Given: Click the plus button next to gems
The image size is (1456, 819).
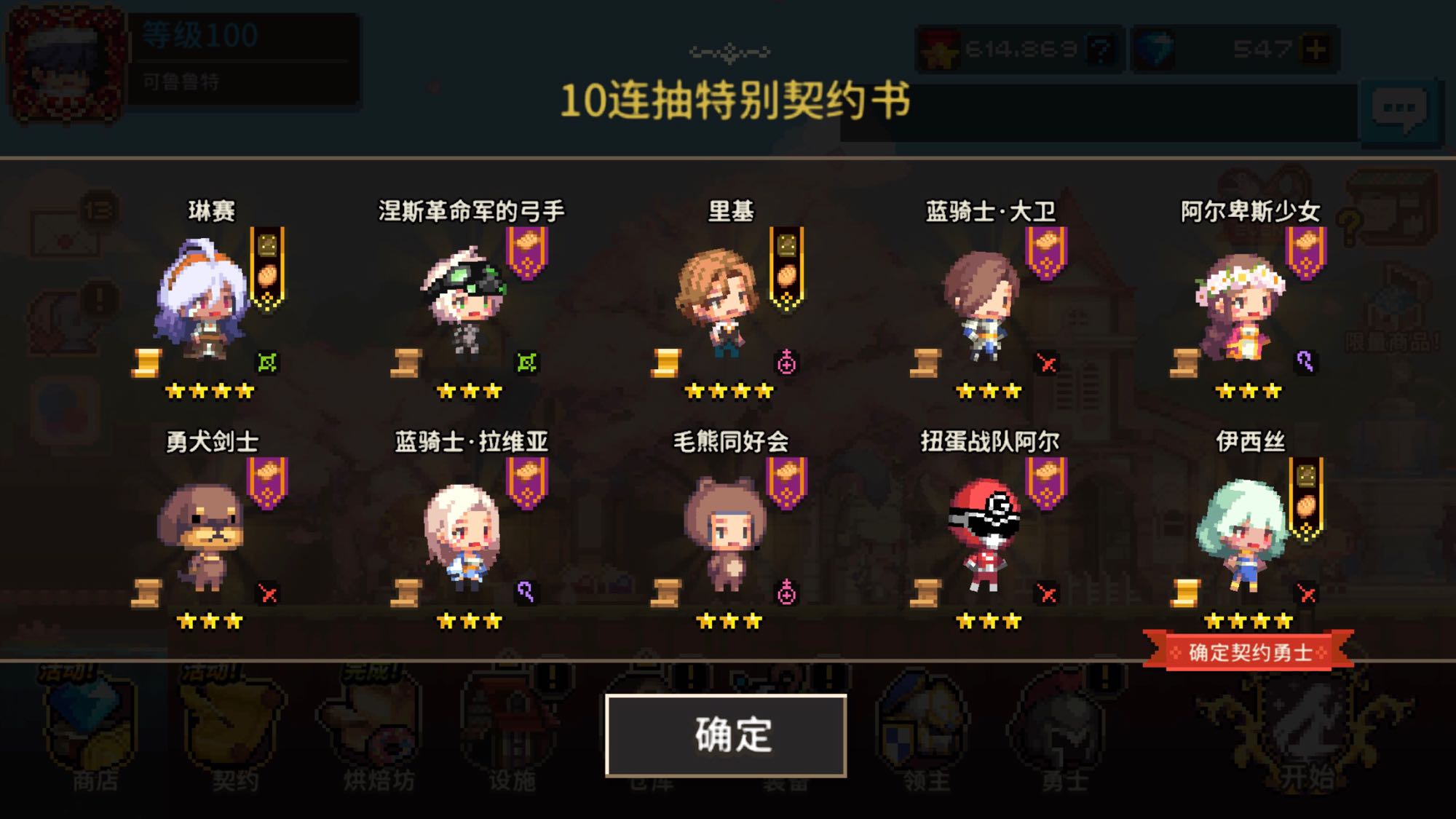Looking at the screenshot, I should (1316, 50).
